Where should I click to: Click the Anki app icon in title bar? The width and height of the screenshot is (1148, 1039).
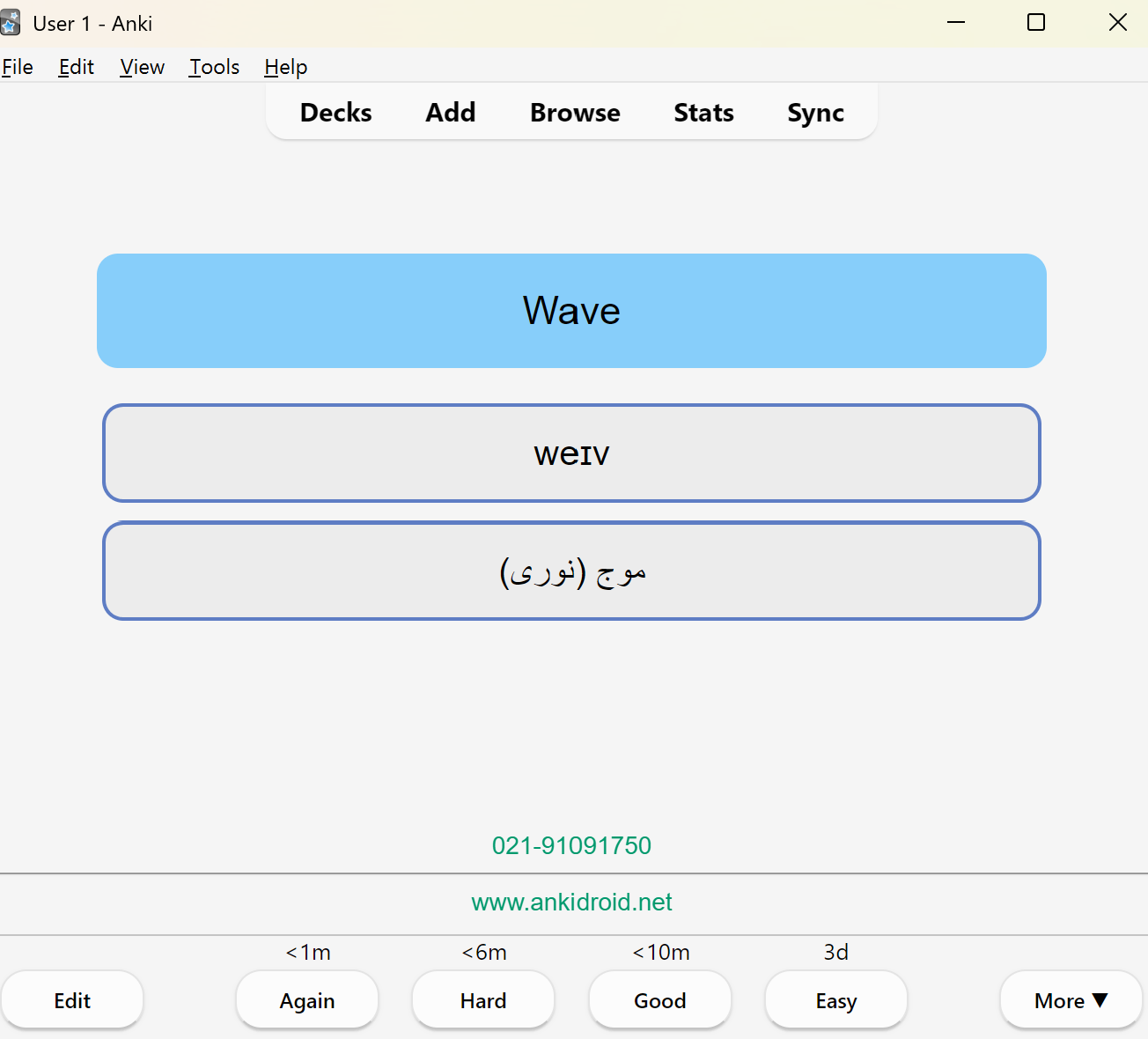coord(10,23)
